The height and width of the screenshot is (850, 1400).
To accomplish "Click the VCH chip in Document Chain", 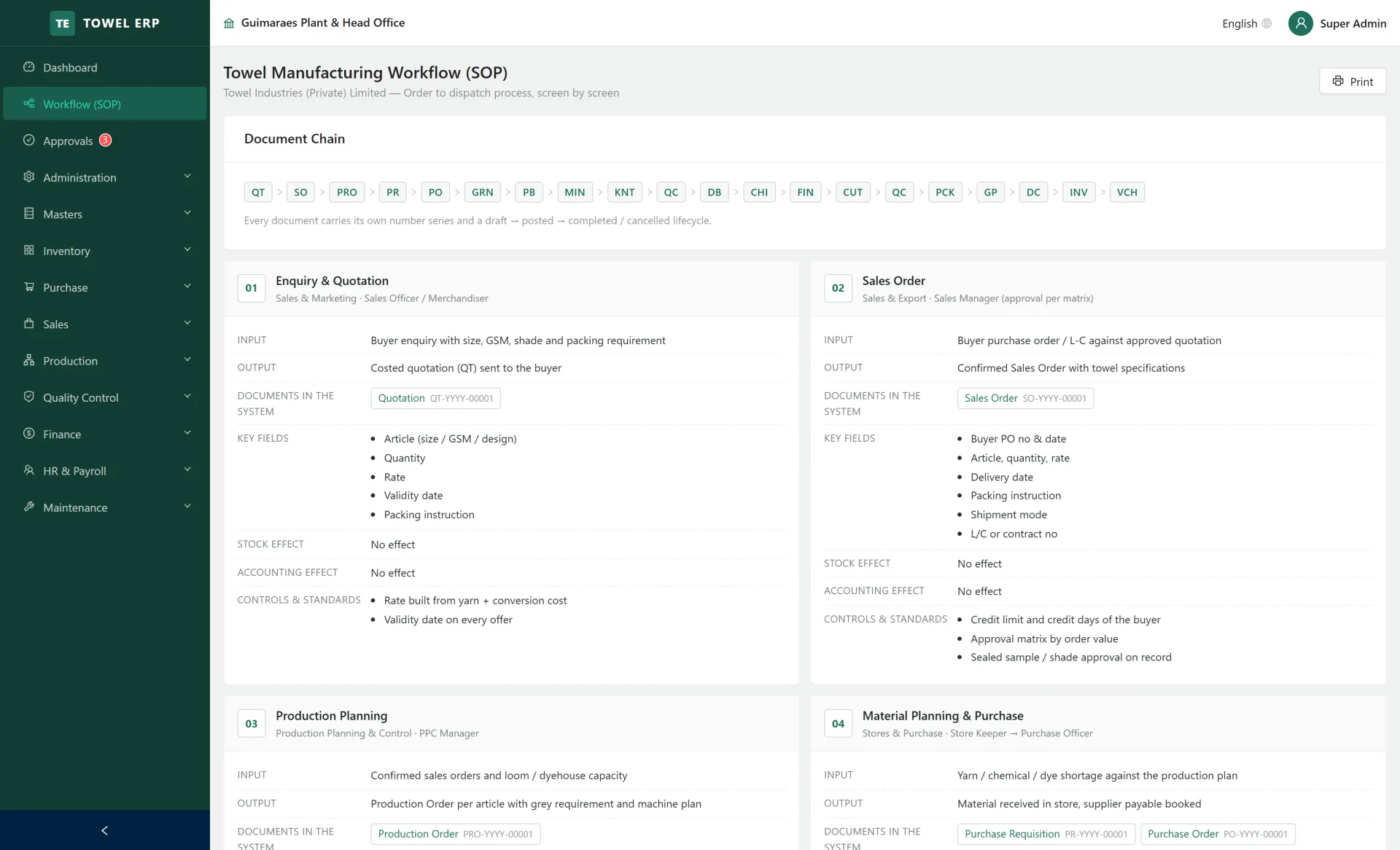I will 1127,192.
